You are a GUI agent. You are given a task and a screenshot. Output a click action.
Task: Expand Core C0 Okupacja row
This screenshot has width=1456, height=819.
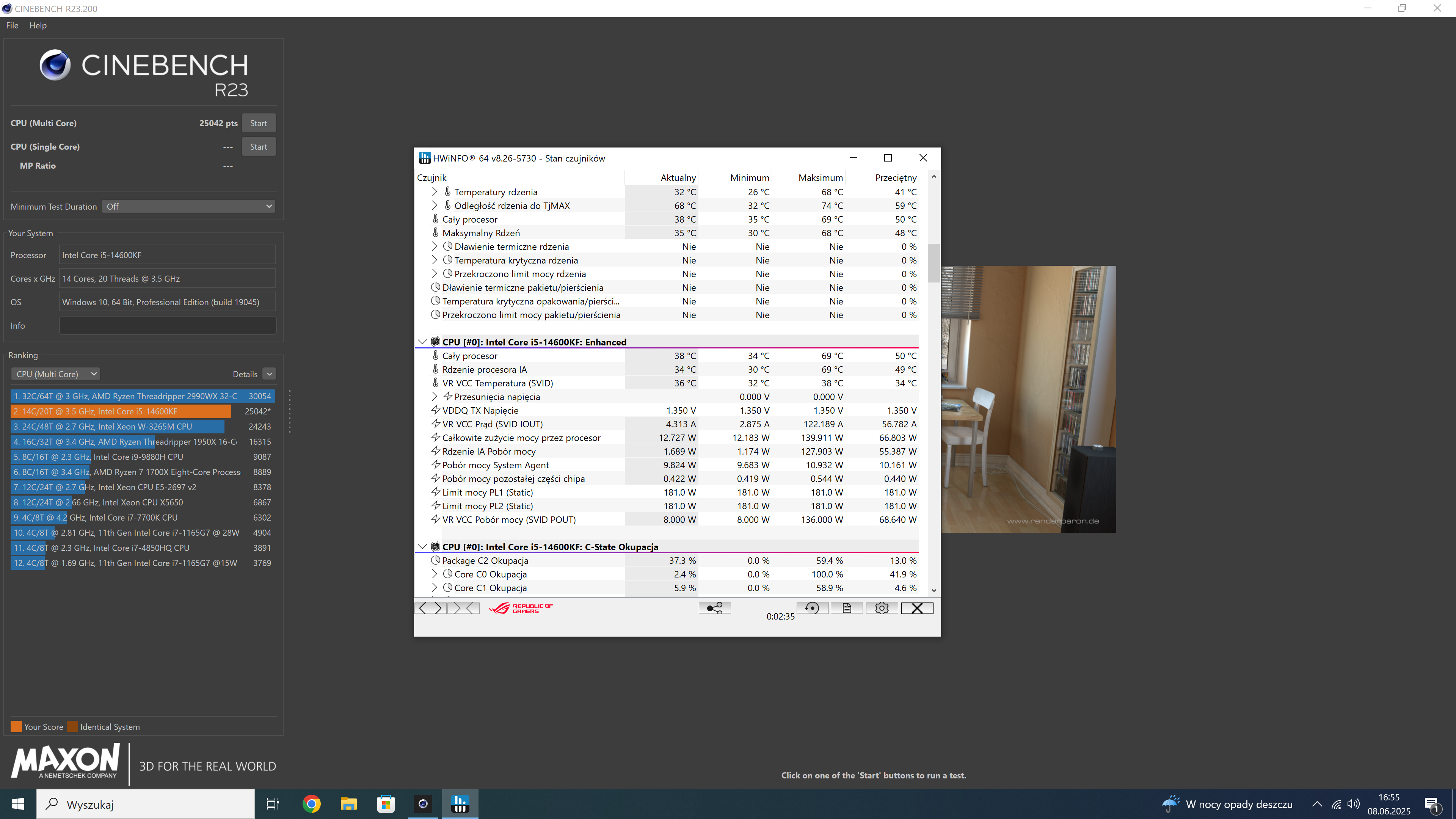434,574
